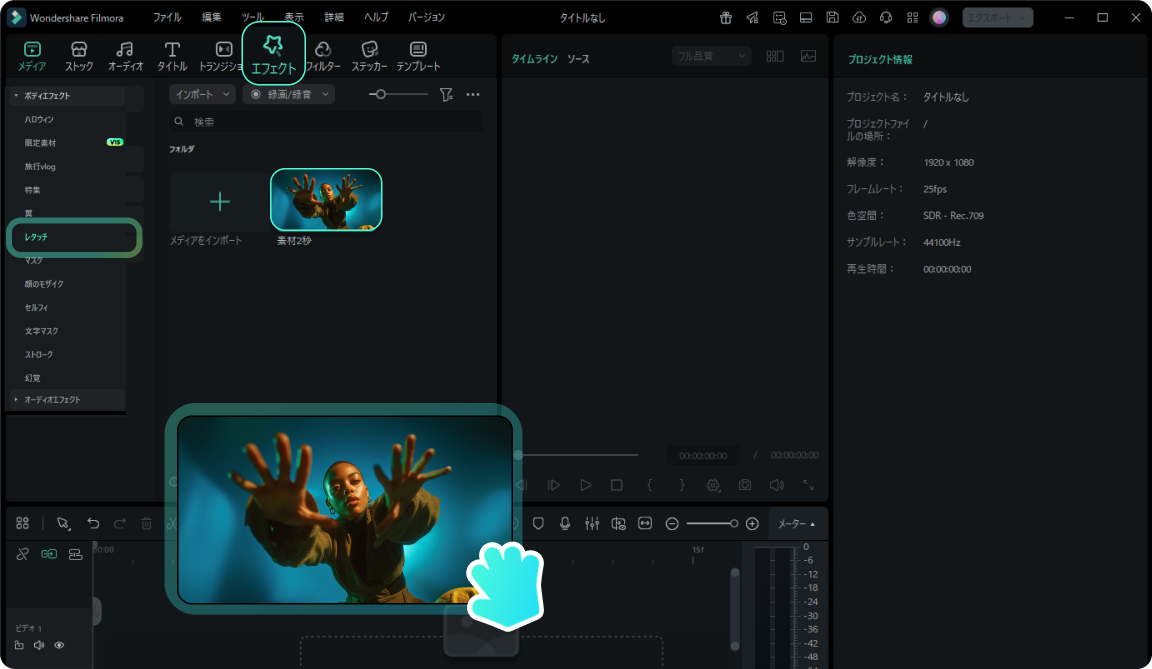Select the マスク effect category
The height and width of the screenshot is (669, 1152).
coord(34,260)
